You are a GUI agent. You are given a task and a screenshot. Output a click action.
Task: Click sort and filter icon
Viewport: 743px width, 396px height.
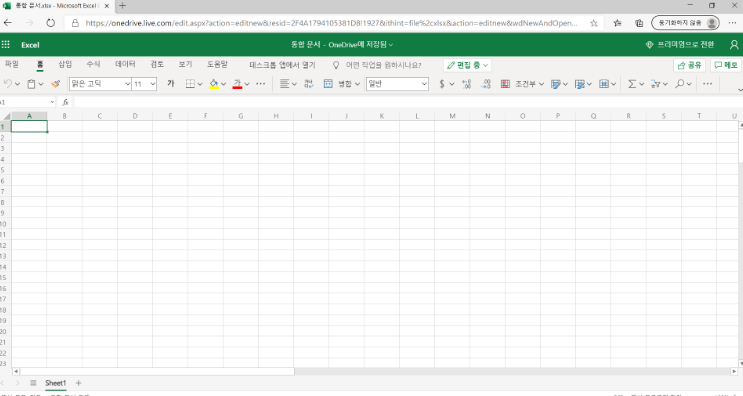tap(656, 84)
